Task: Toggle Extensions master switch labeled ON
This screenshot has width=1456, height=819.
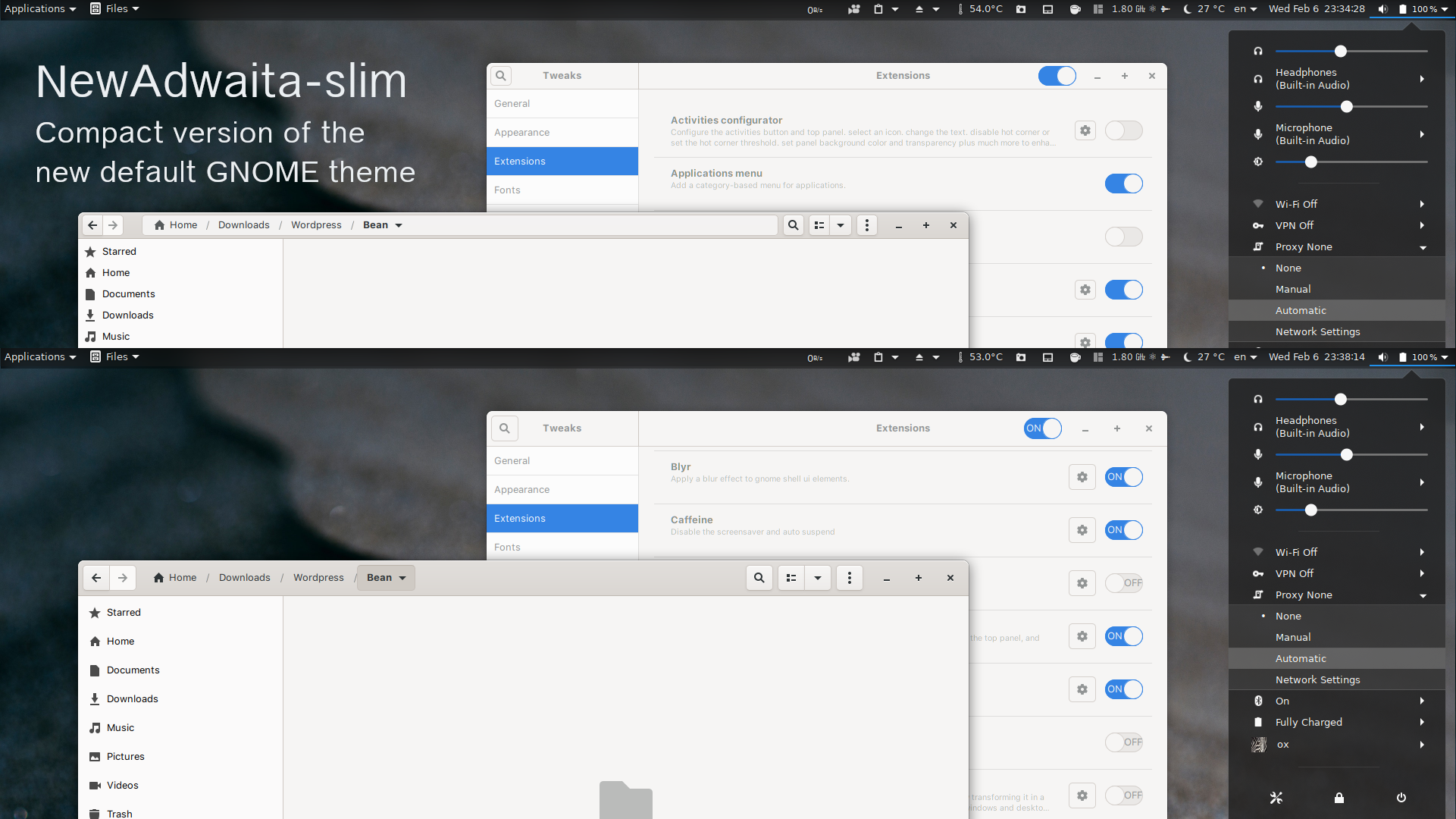Action: point(1042,428)
